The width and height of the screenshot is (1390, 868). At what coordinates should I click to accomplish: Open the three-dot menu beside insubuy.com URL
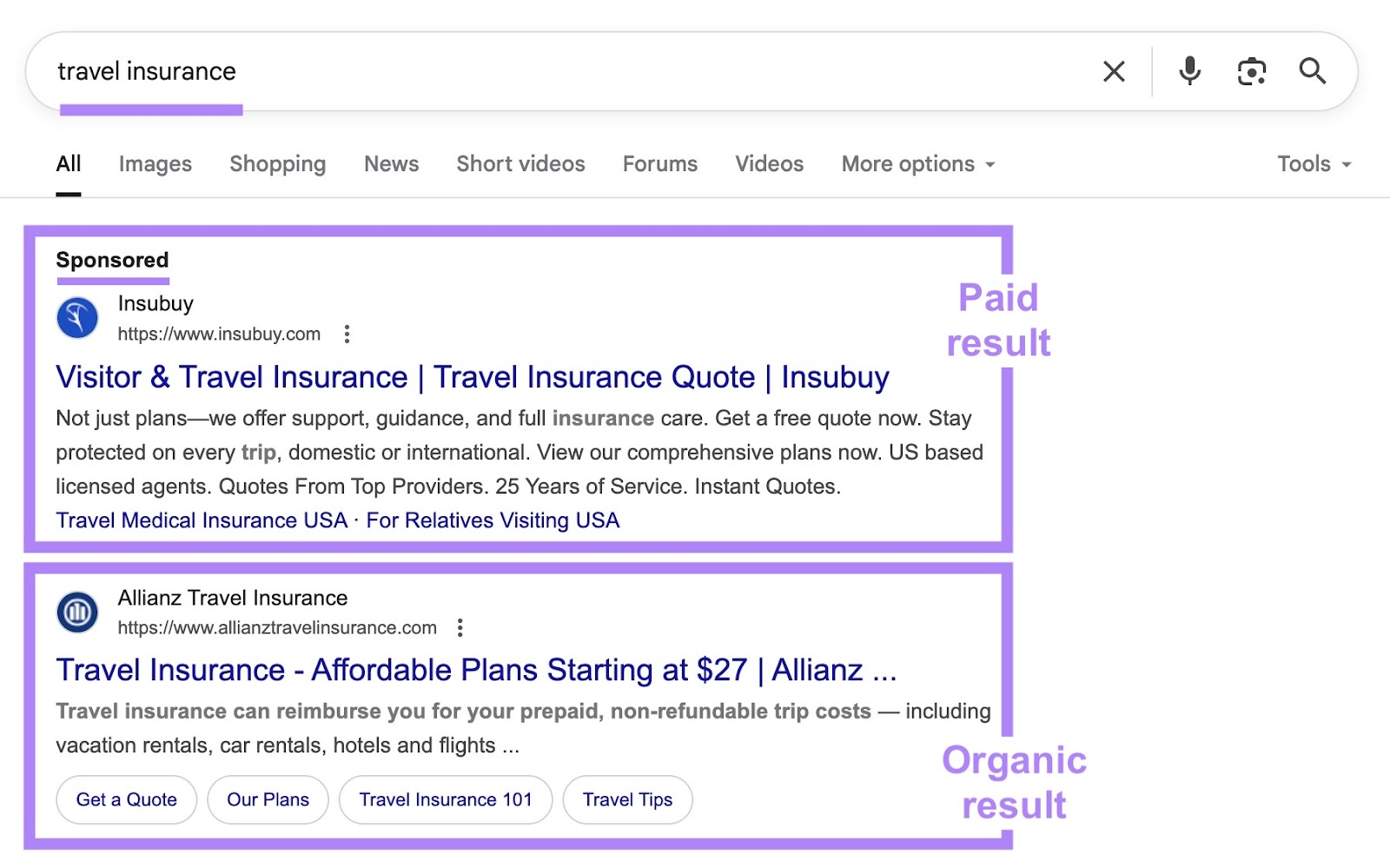[347, 335]
